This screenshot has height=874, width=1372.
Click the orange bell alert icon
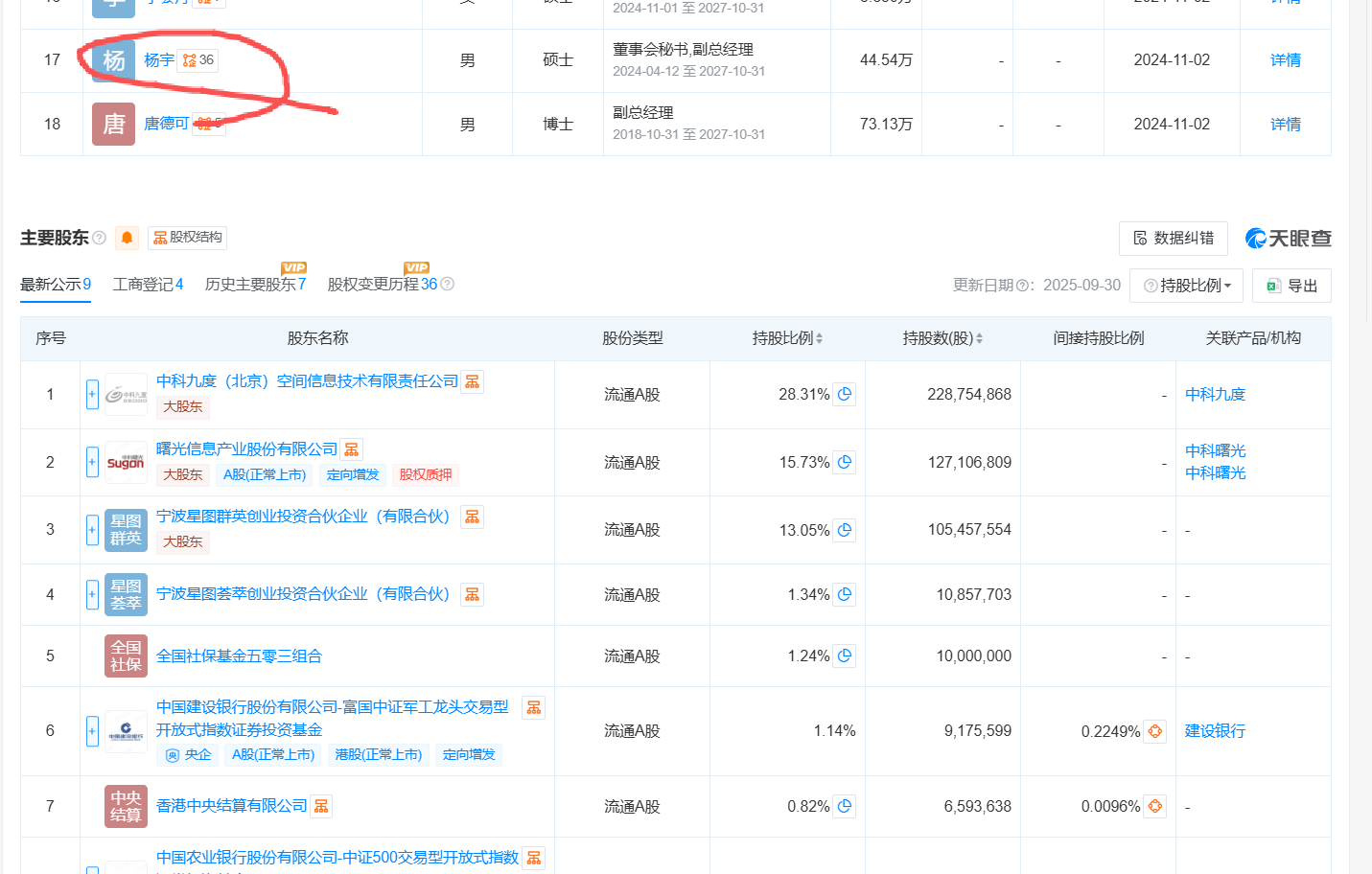point(127,238)
